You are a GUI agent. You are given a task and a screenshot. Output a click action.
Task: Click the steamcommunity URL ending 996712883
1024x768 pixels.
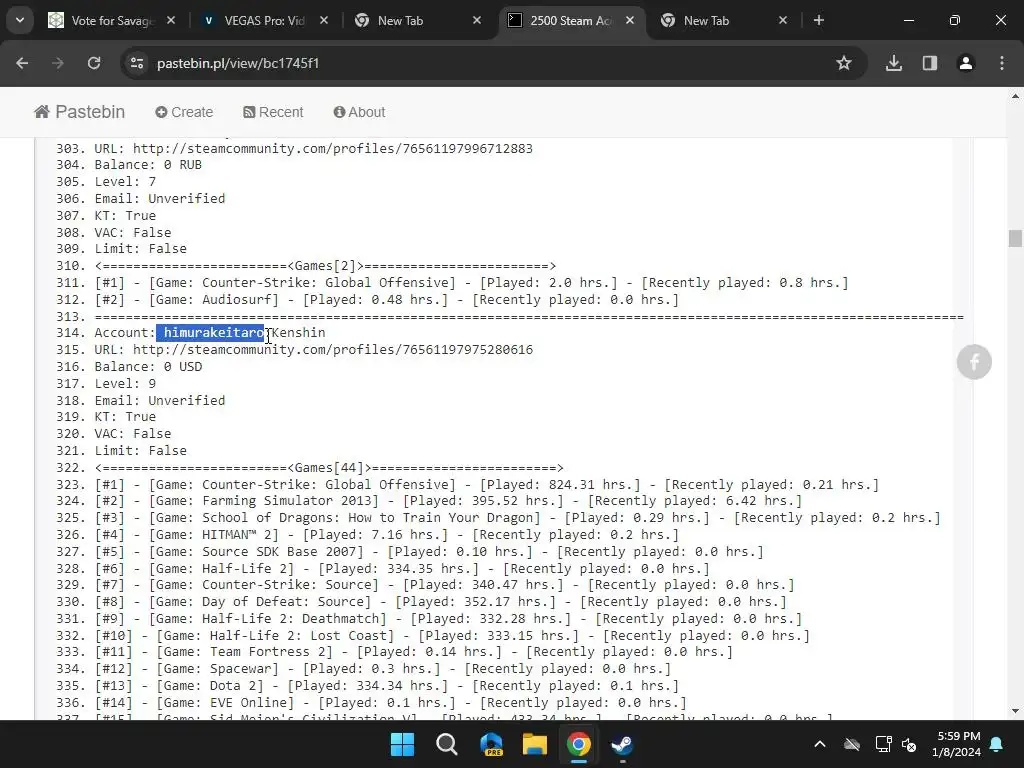click(x=333, y=148)
